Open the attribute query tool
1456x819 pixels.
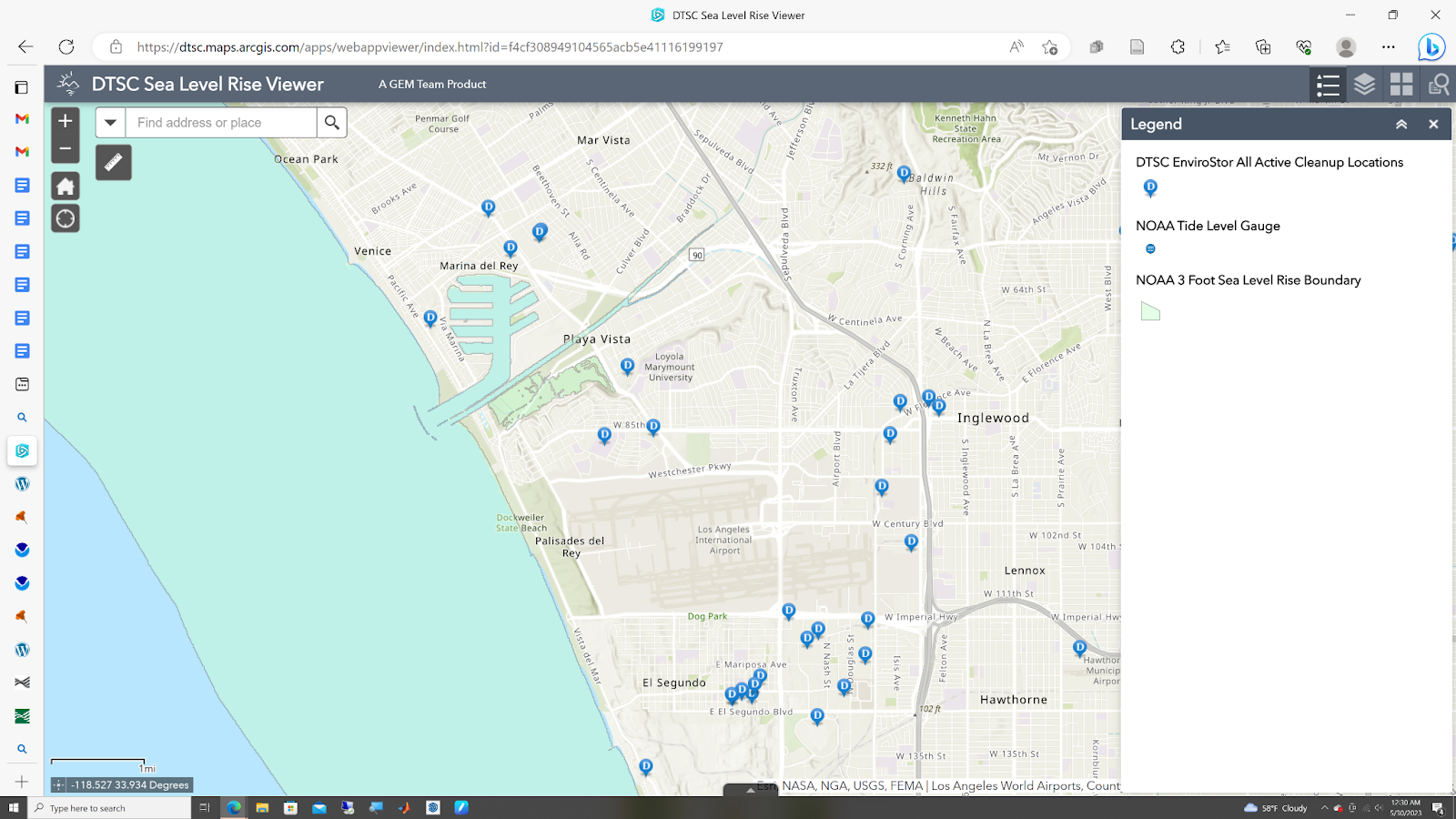click(x=1438, y=84)
